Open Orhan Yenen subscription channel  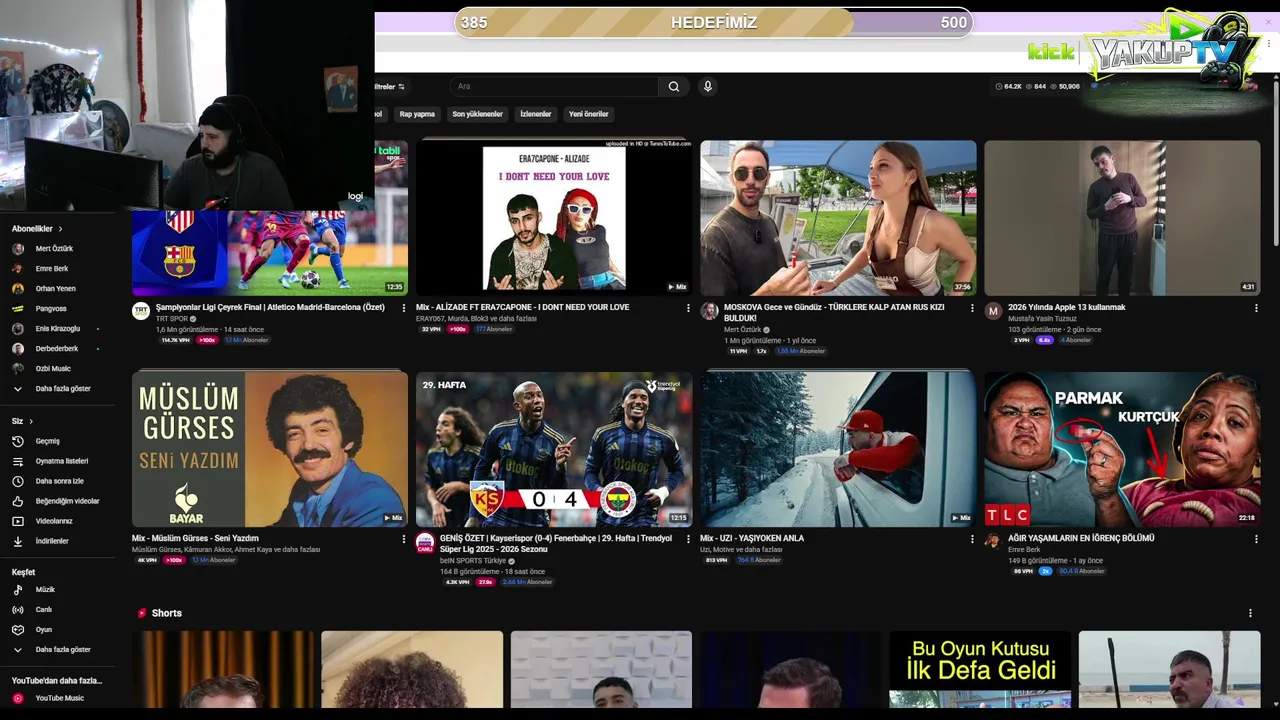coord(55,289)
